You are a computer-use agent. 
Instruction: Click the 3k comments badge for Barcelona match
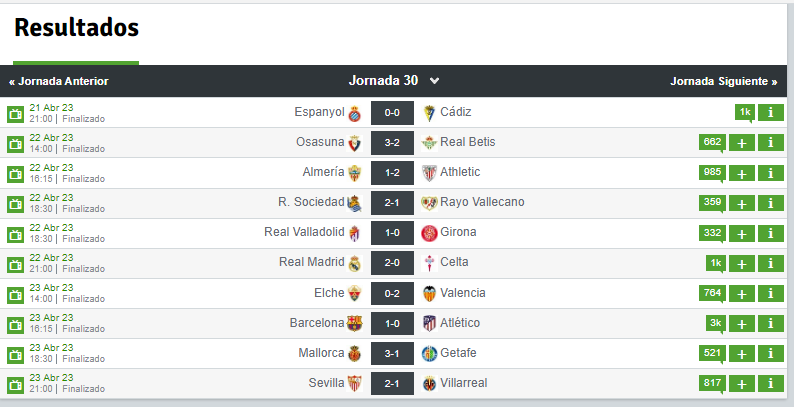[715, 323]
